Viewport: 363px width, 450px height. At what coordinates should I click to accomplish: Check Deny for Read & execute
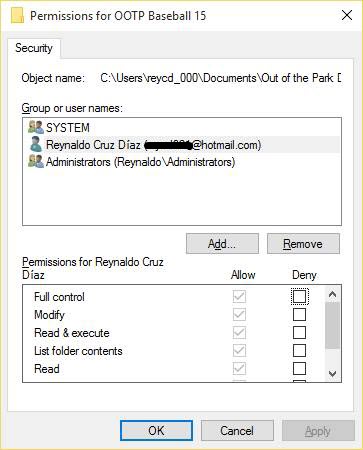click(x=299, y=332)
